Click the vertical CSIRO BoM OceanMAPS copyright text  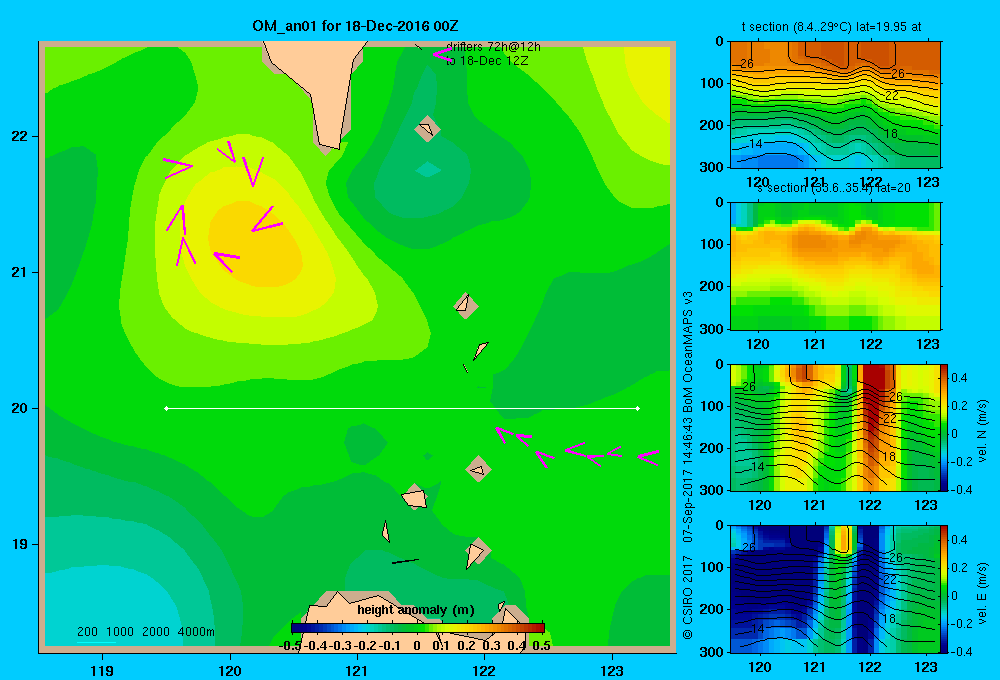click(x=688, y=466)
